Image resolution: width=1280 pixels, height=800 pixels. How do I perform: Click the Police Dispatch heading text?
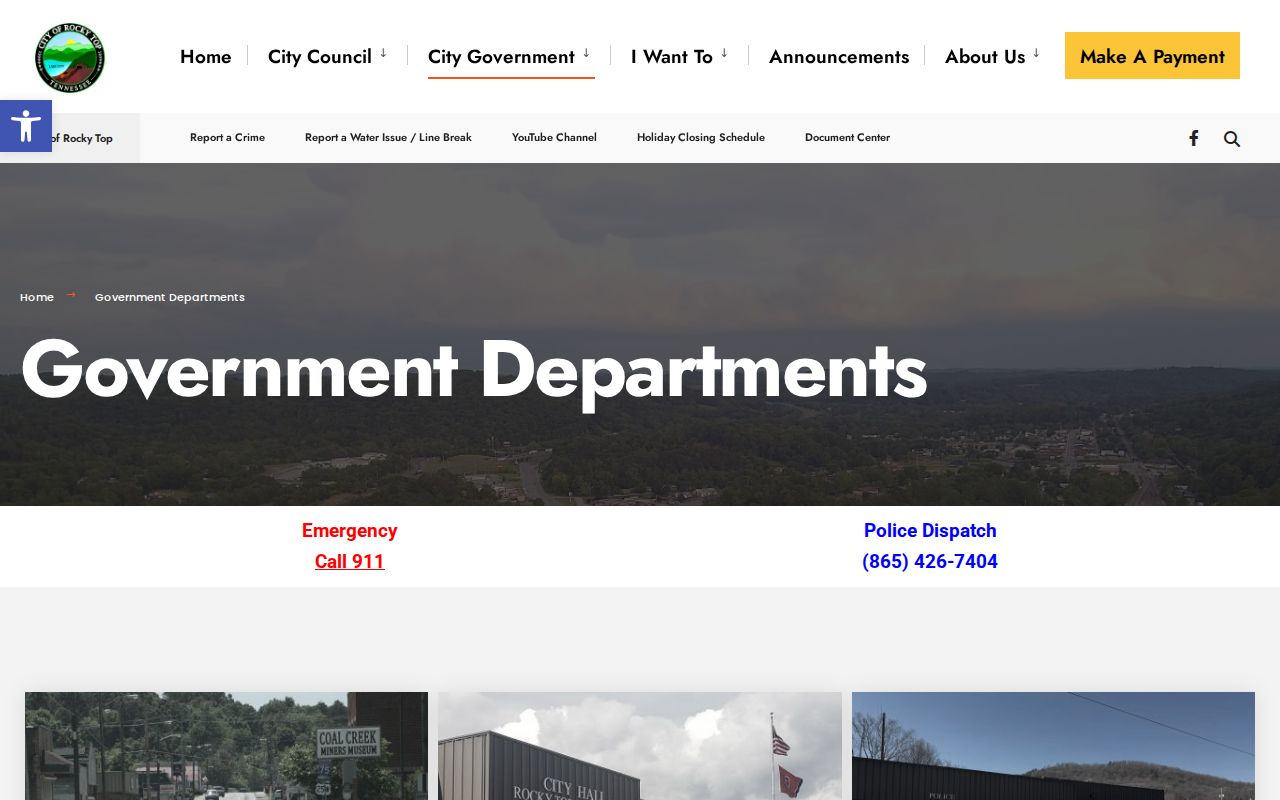(x=930, y=531)
